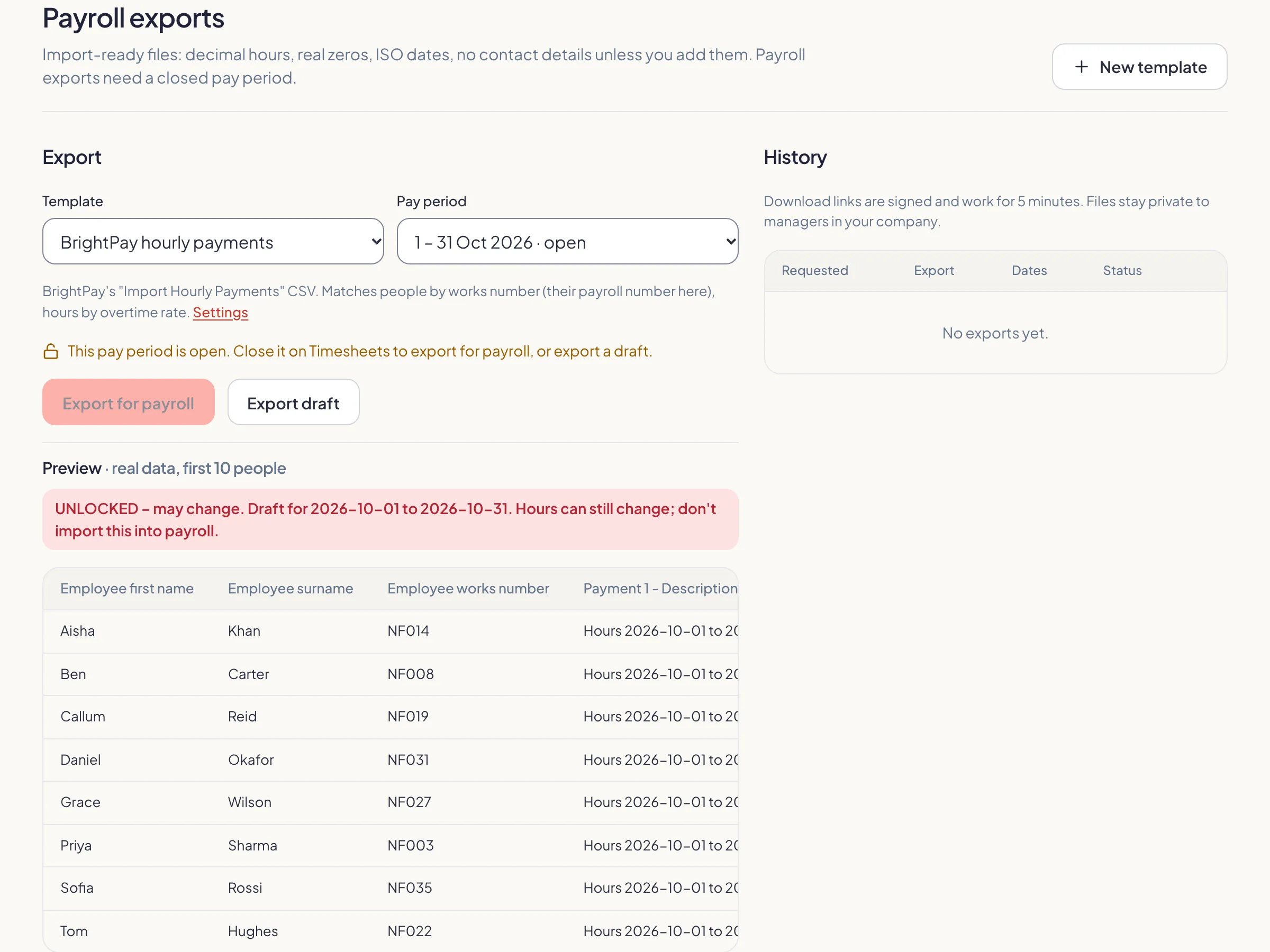Select works number NF035

(410, 887)
